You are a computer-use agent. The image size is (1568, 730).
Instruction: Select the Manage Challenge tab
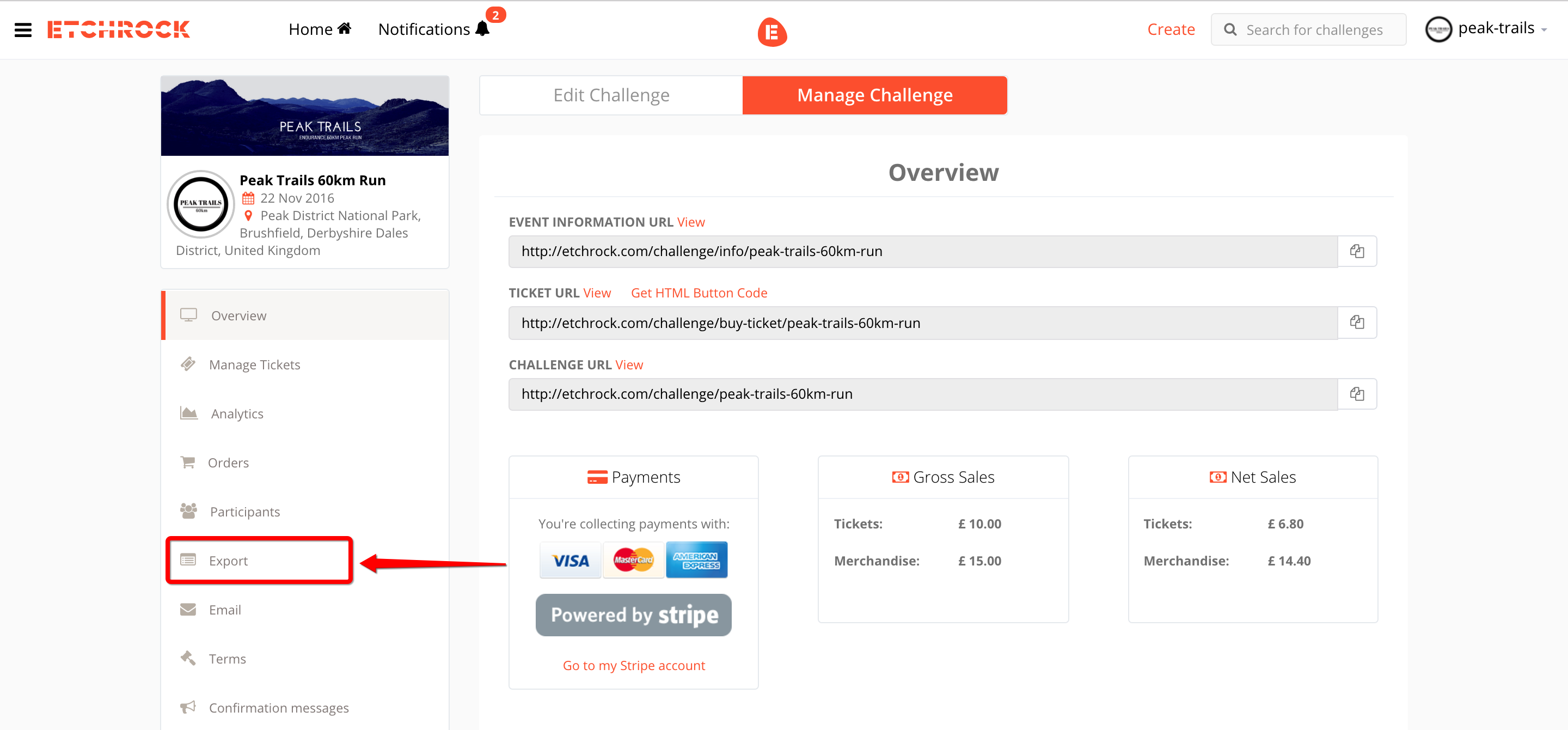[x=874, y=95]
